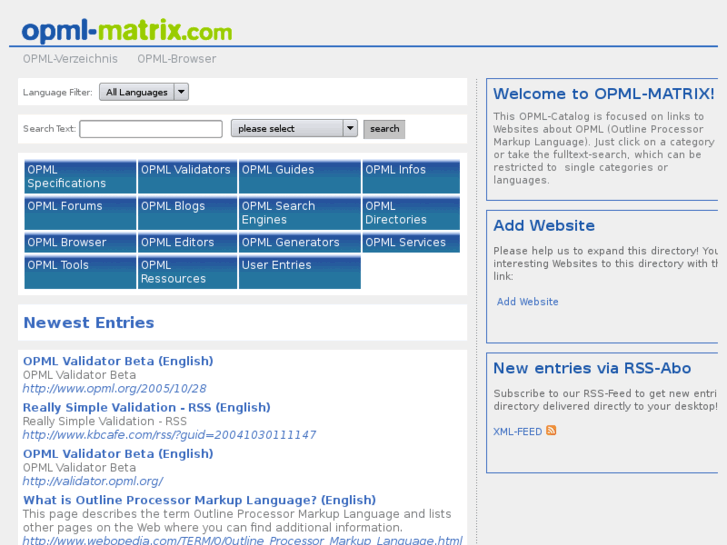Follow the webopedia.com Outline Processor link

[242, 540]
